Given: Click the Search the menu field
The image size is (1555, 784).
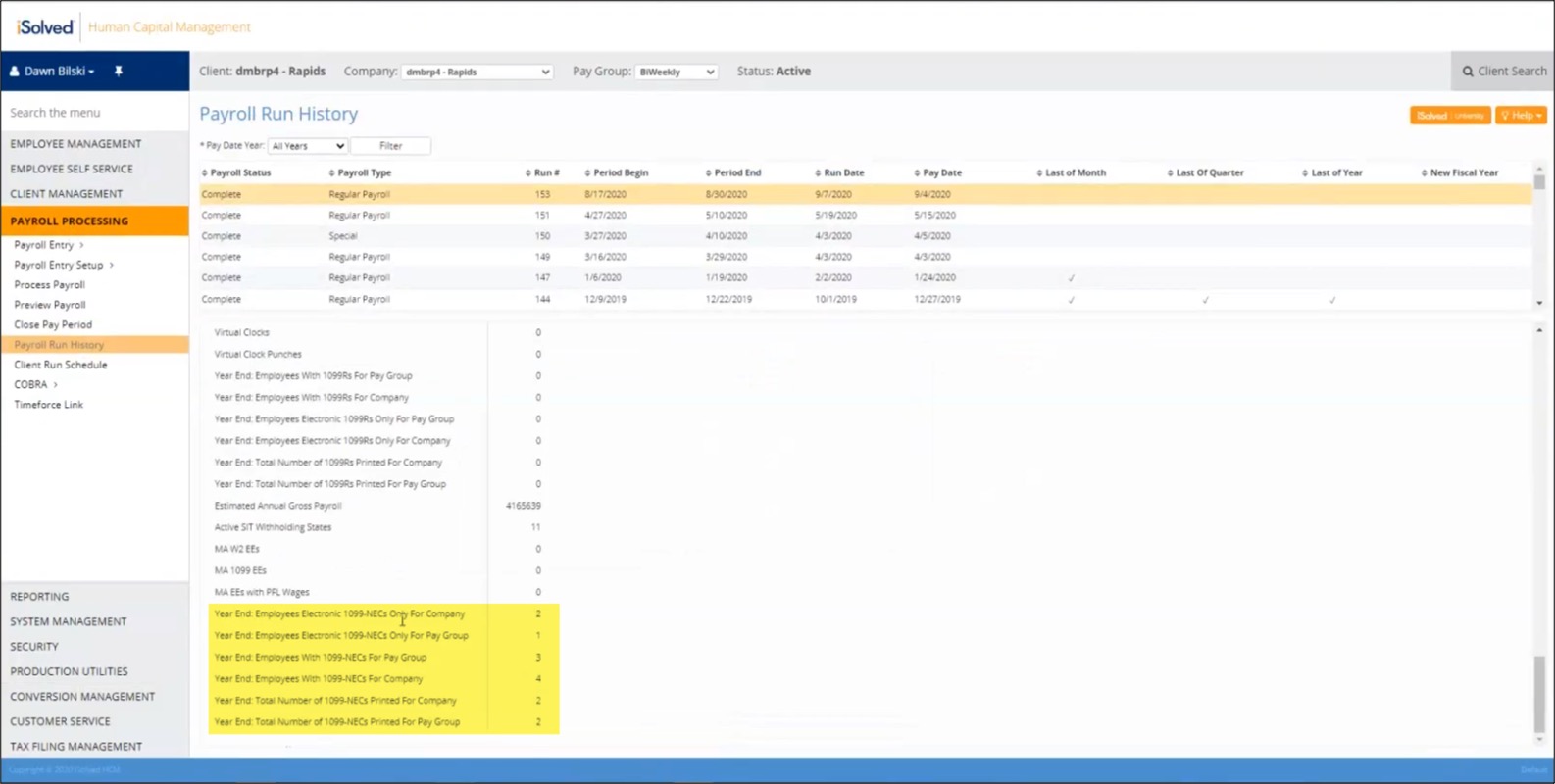Looking at the screenshot, I should click(94, 113).
